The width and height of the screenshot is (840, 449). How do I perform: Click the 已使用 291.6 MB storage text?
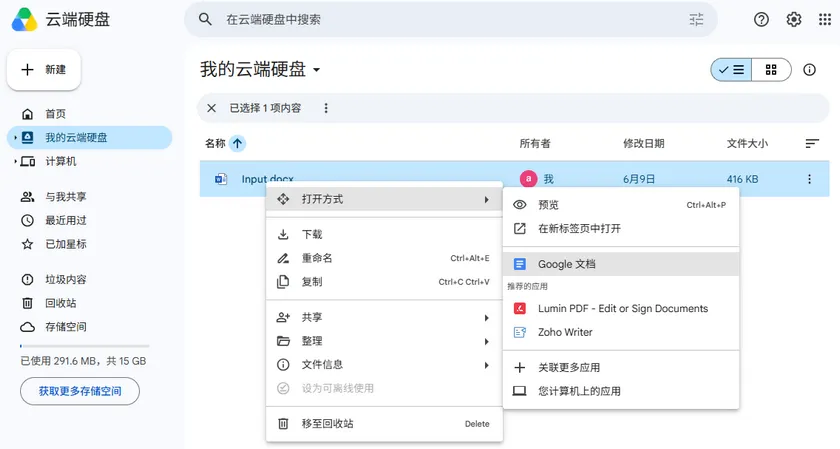point(83,361)
